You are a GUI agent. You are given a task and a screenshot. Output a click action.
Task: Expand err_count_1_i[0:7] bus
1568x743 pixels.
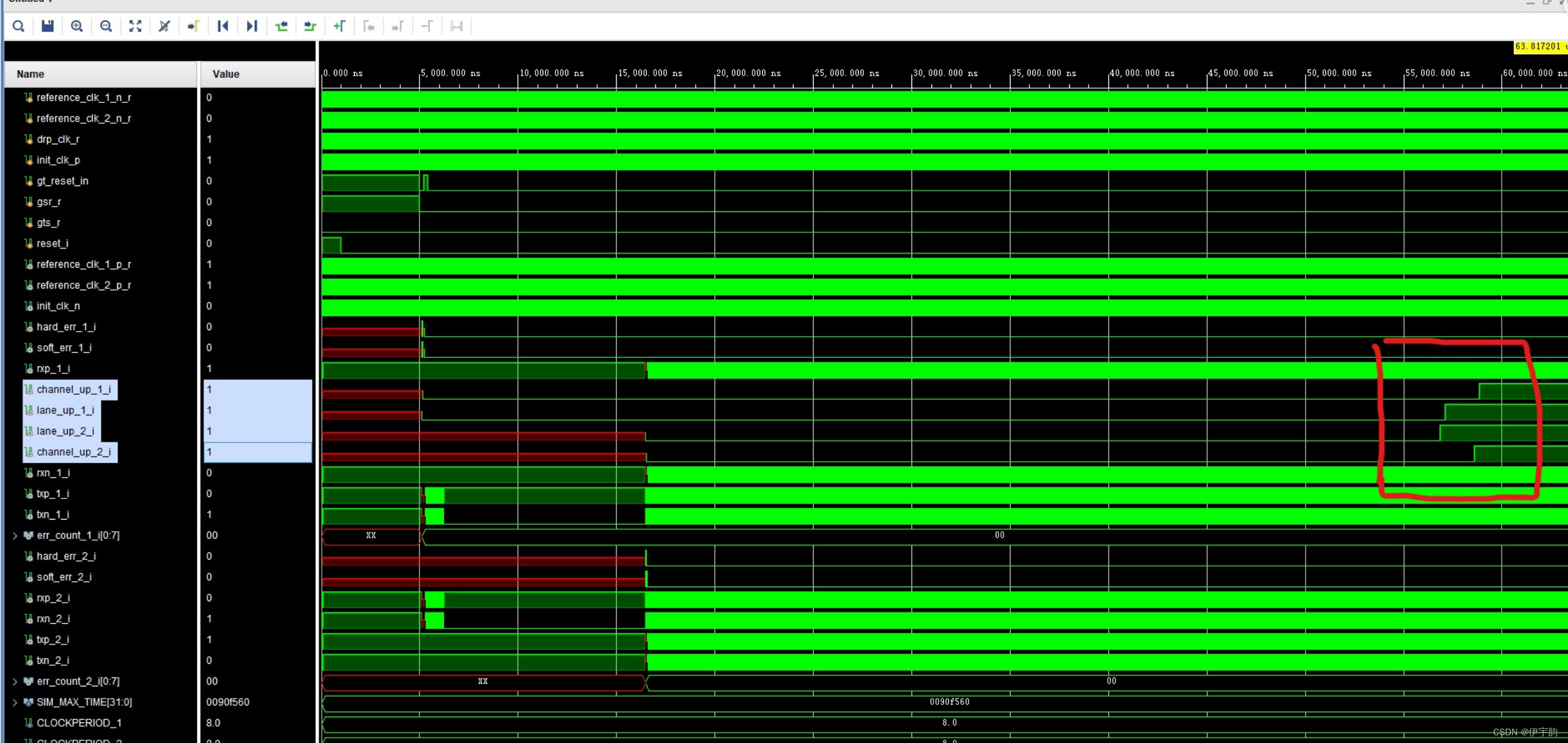tap(15, 536)
